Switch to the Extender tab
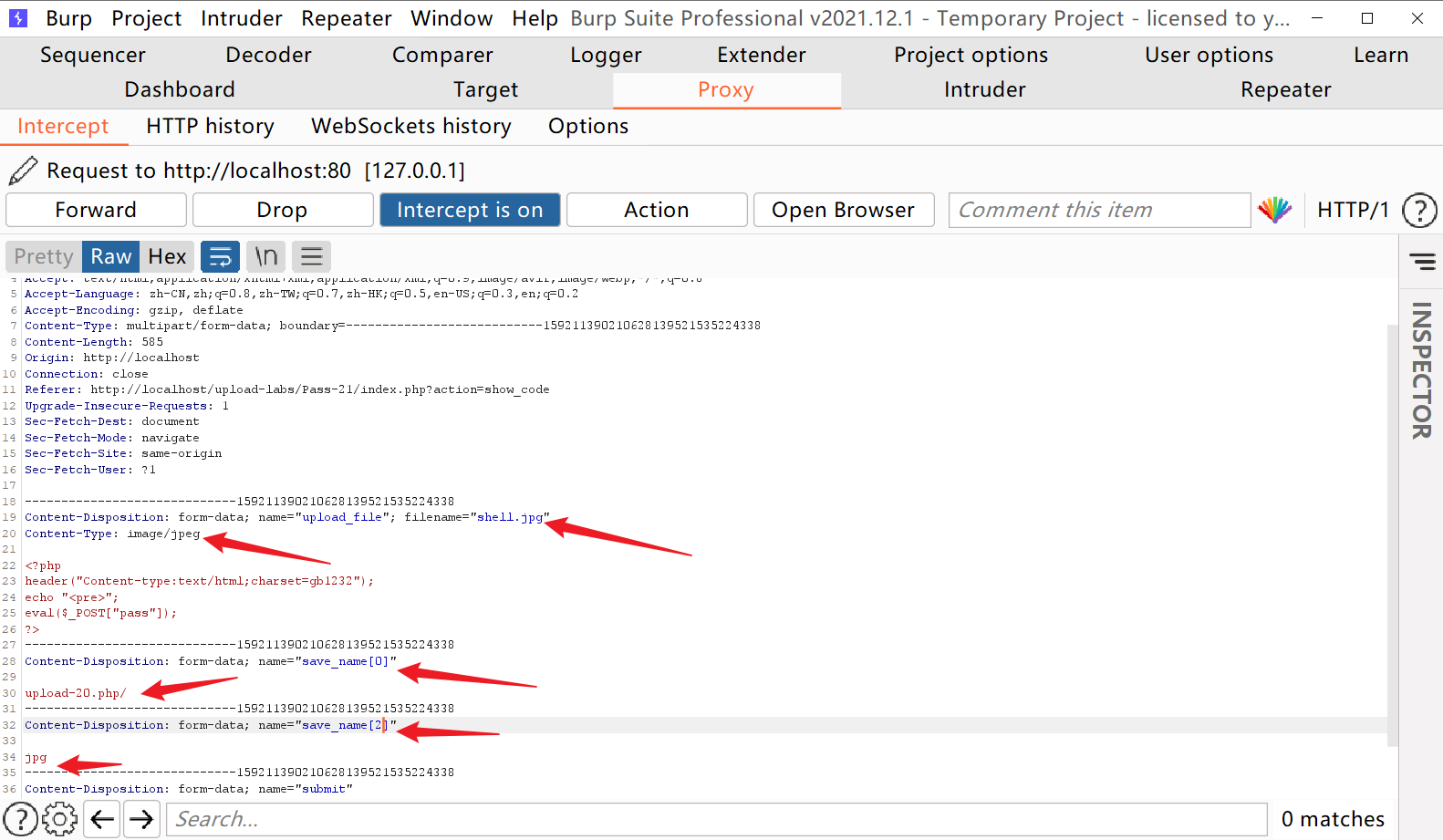 (x=762, y=55)
